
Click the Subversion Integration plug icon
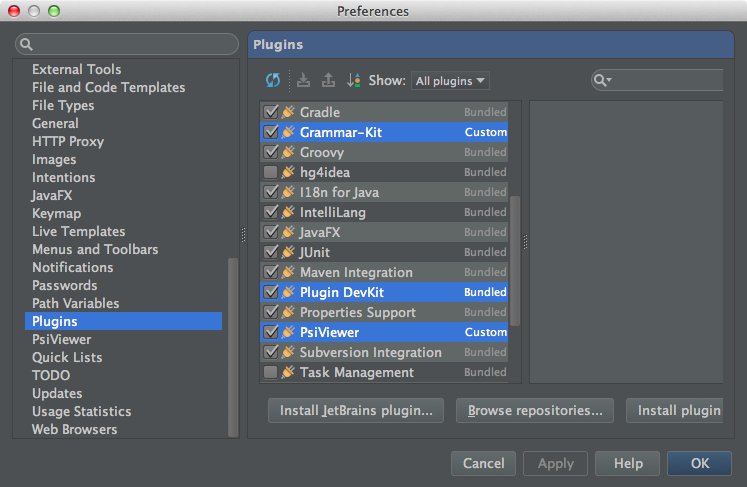pyautogui.click(x=288, y=352)
